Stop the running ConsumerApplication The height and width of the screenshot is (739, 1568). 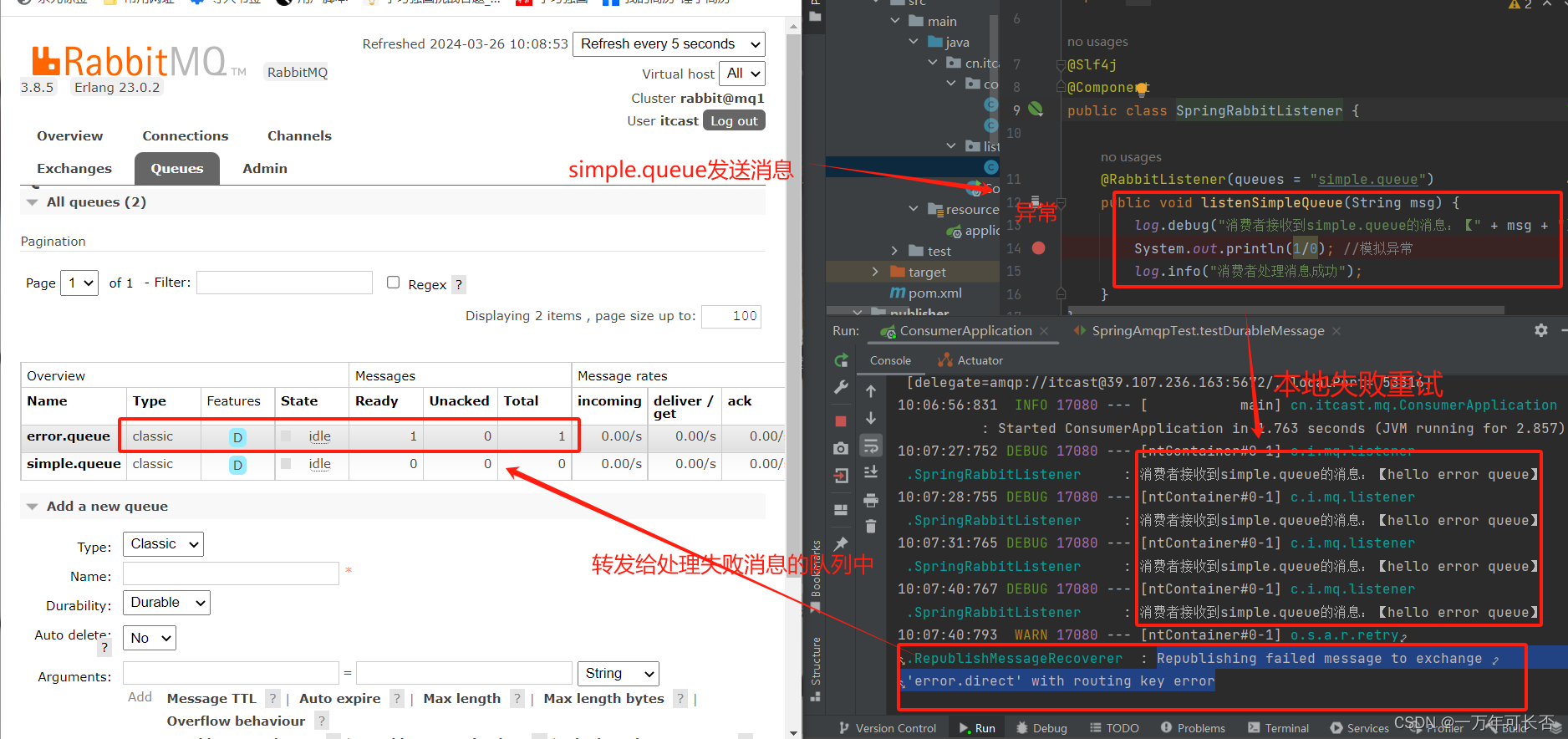pyautogui.click(x=841, y=420)
